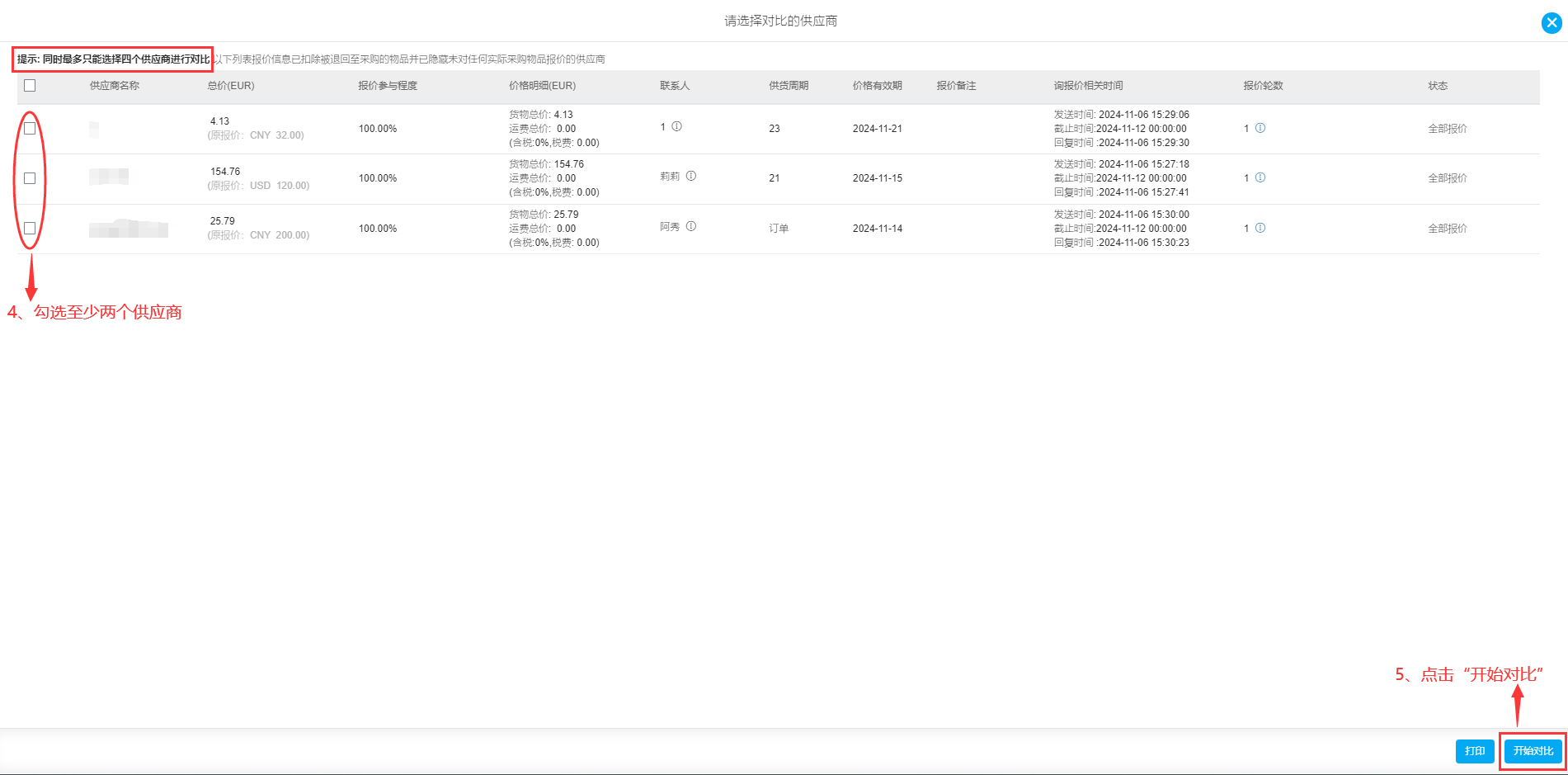The height and width of the screenshot is (775, 1568).
Task: Click 货物总价: 154.76 price detail
Action: click(x=546, y=164)
